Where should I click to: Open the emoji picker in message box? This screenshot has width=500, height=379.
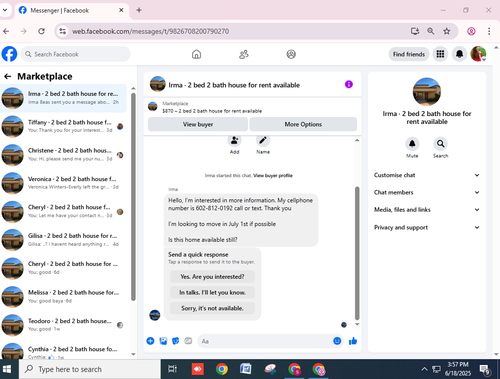[337, 341]
